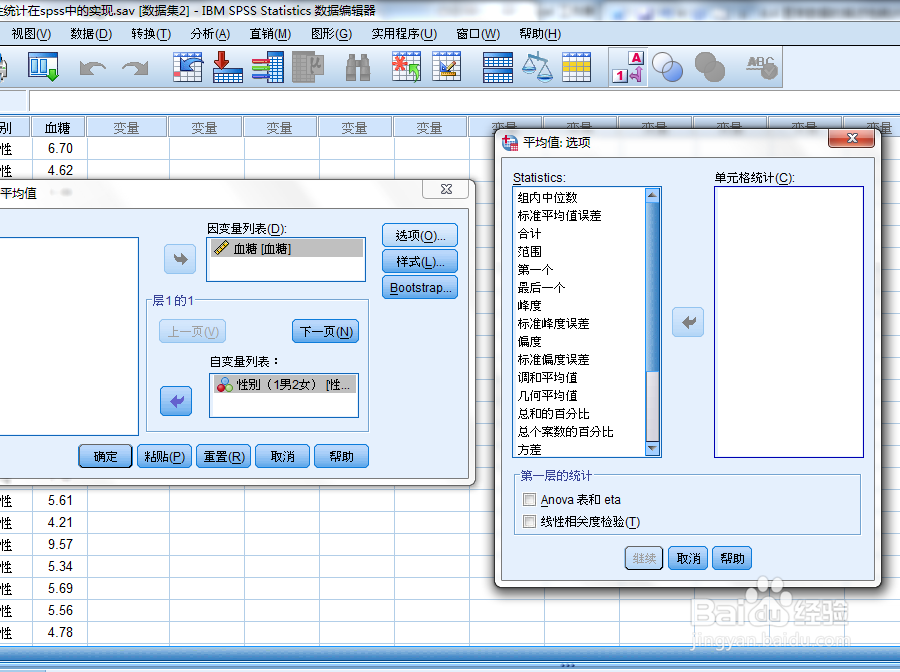Open the 帮助(H) menu
Screen dimensions: 900x672
tap(540, 34)
